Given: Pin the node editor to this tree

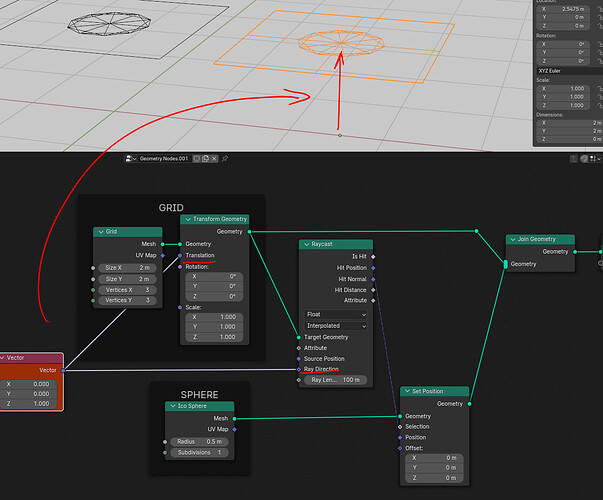Looking at the screenshot, I should 225,158.
